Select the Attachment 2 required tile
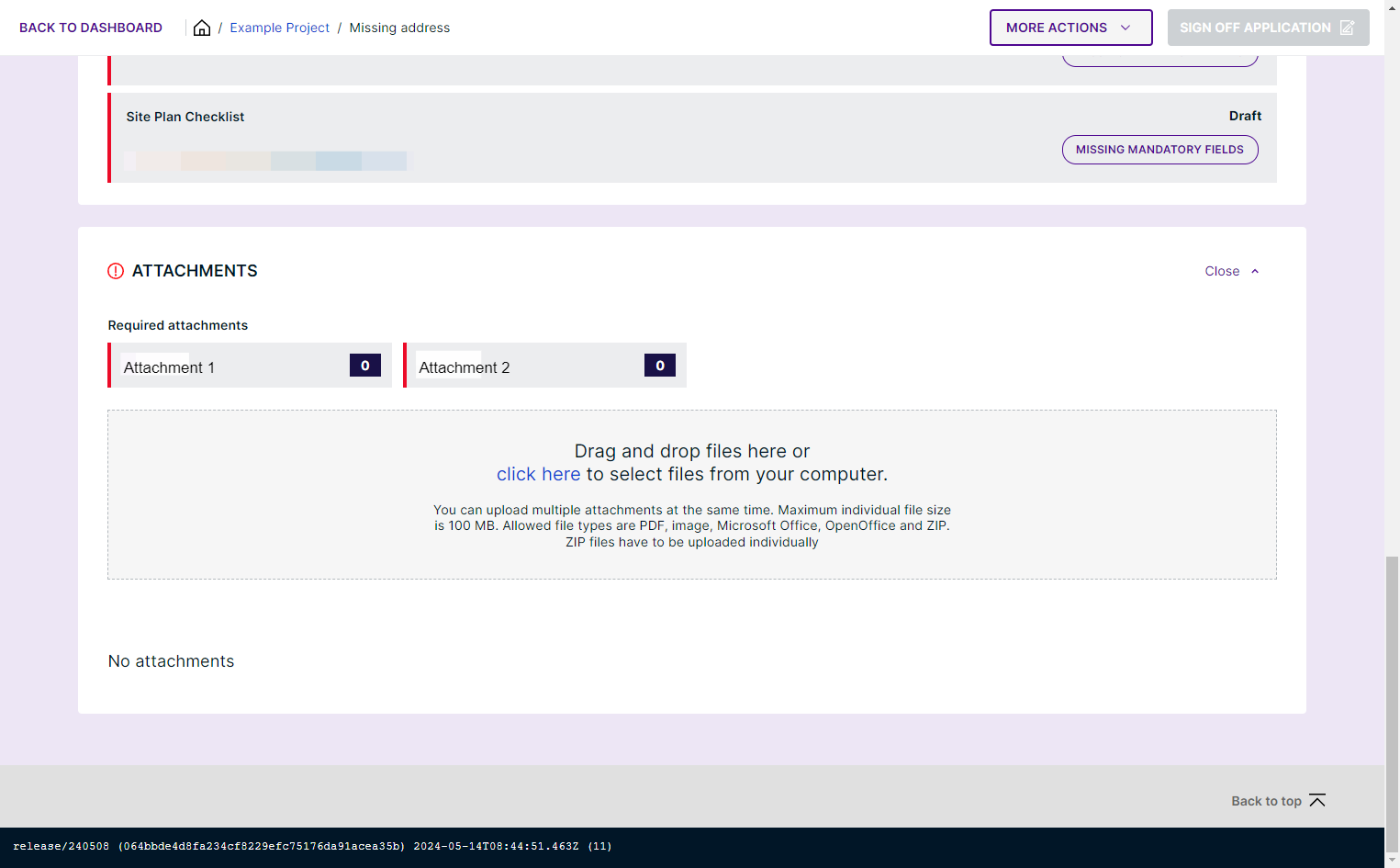Viewport: 1400px width, 868px height. pyautogui.click(x=544, y=366)
